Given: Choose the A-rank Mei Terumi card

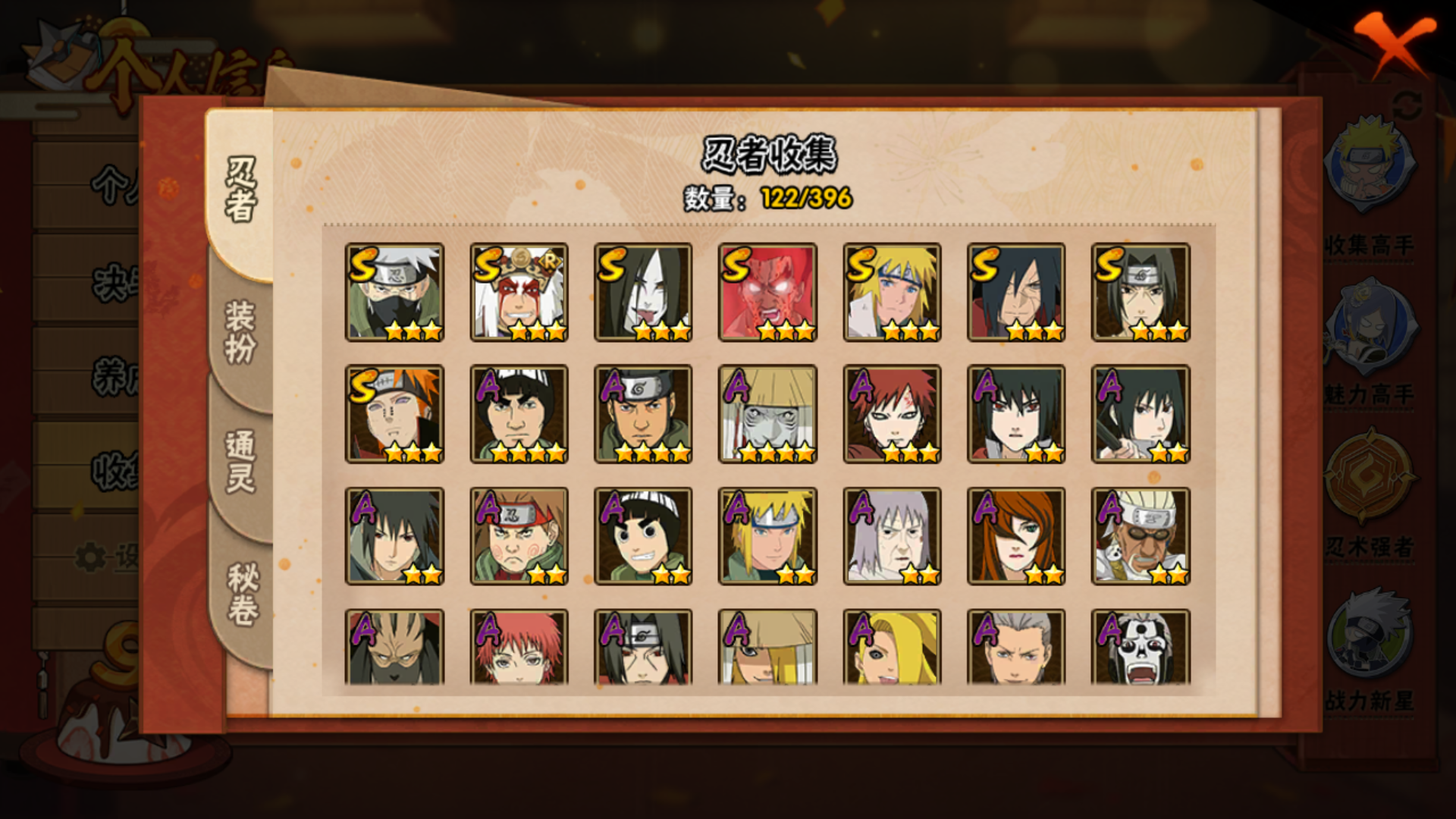Looking at the screenshot, I should (x=1016, y=536).
